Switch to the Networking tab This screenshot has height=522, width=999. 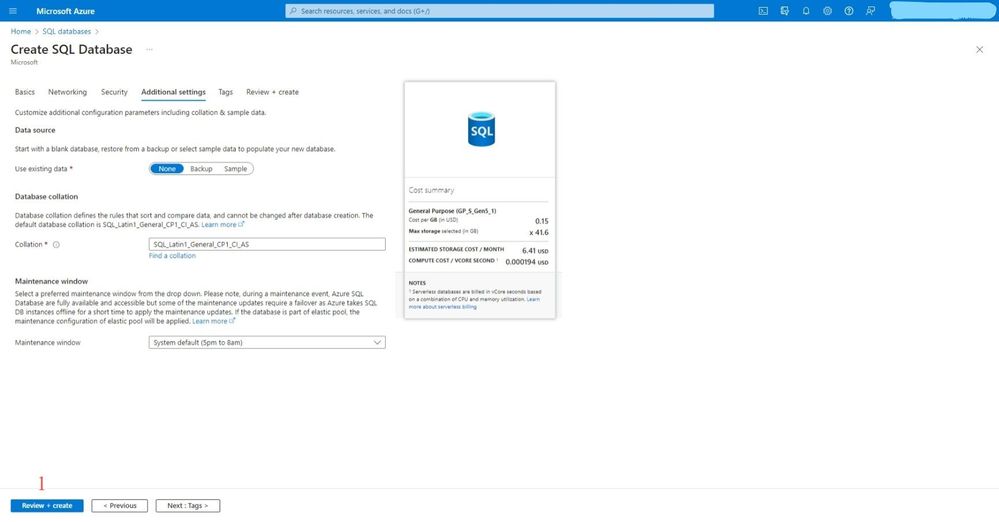point(68,92)
